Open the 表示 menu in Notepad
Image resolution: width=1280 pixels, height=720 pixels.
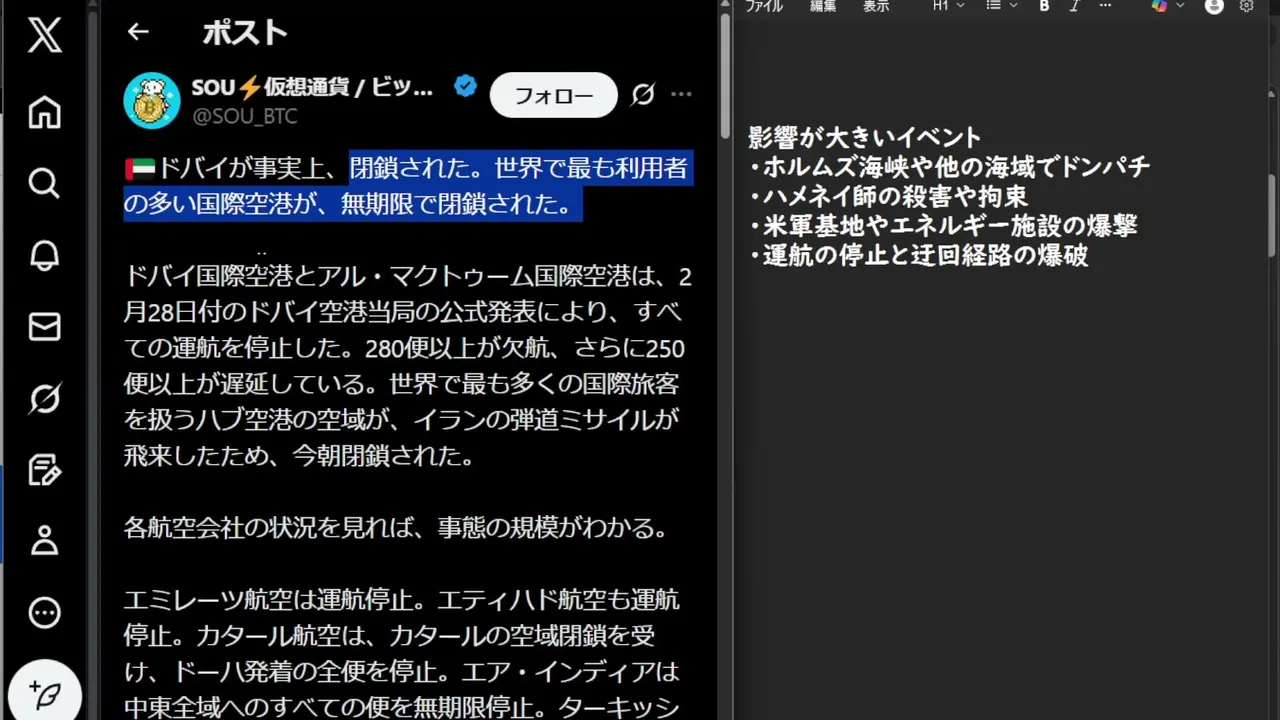(876, 6)
